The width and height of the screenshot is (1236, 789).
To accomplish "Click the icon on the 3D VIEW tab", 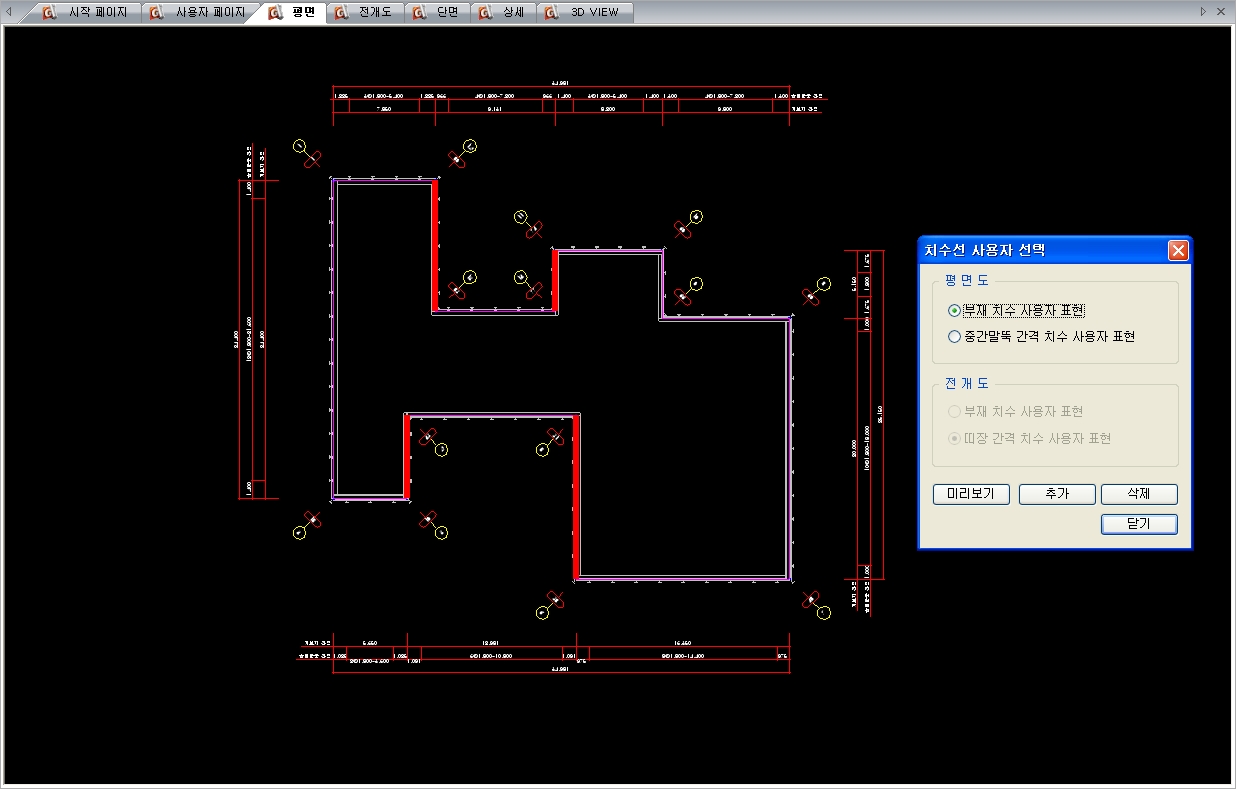I will 551,13.
